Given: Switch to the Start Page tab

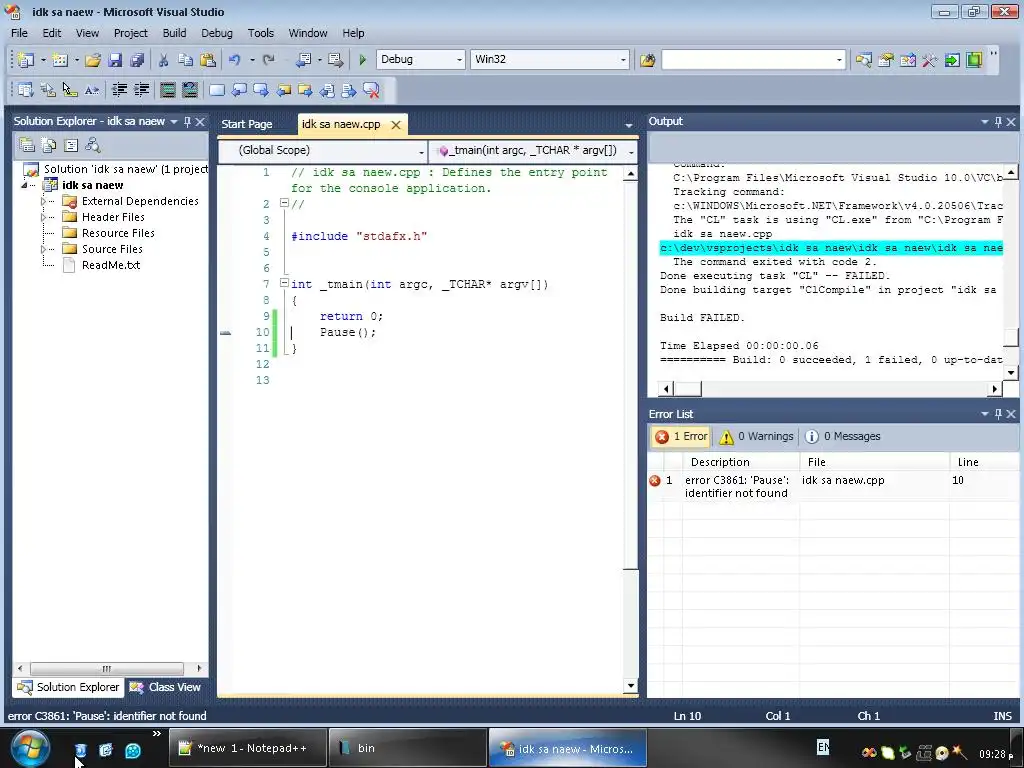Looking at the screenshot, I should click(247, 124).
